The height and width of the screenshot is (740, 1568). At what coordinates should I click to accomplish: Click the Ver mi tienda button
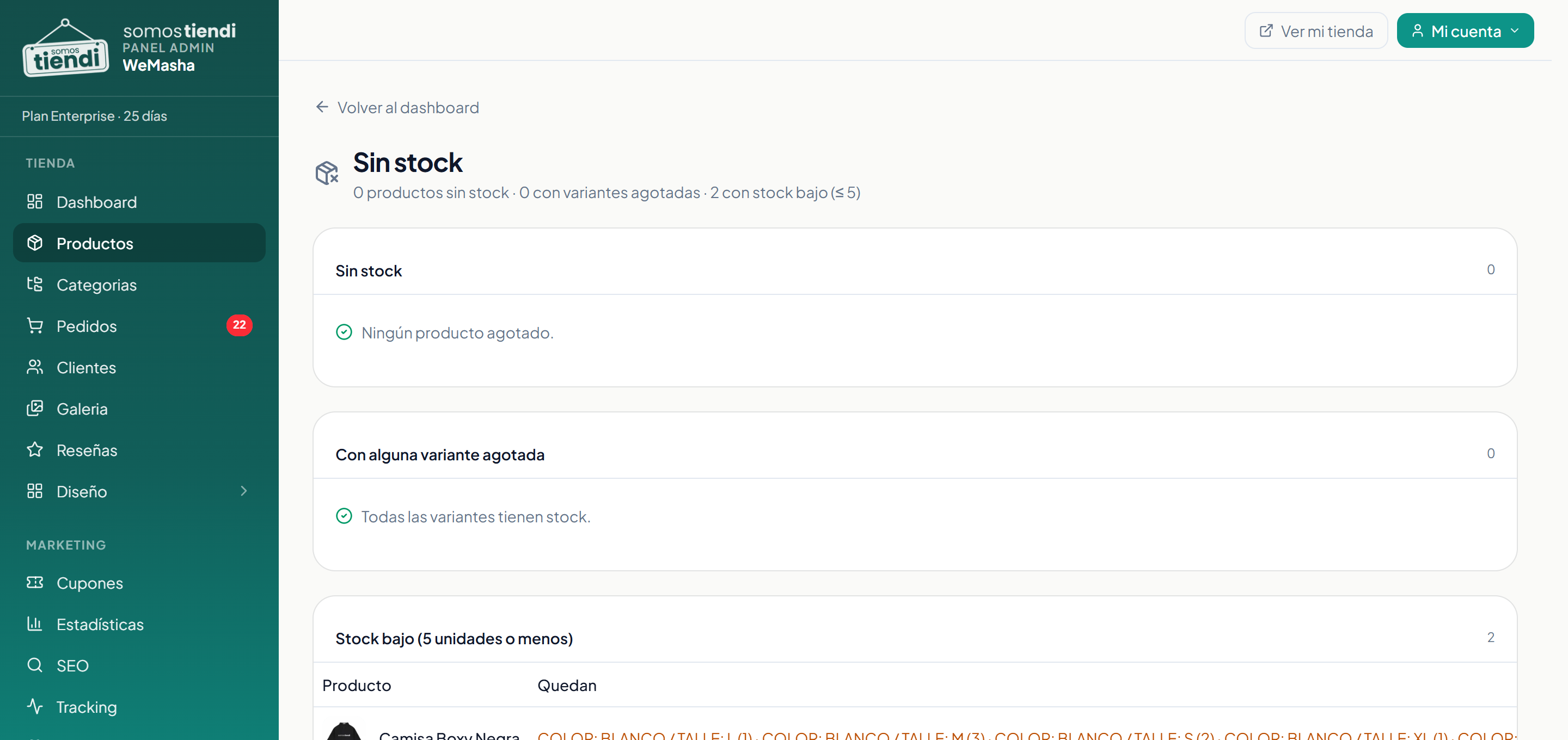(x=1316, y=30)
